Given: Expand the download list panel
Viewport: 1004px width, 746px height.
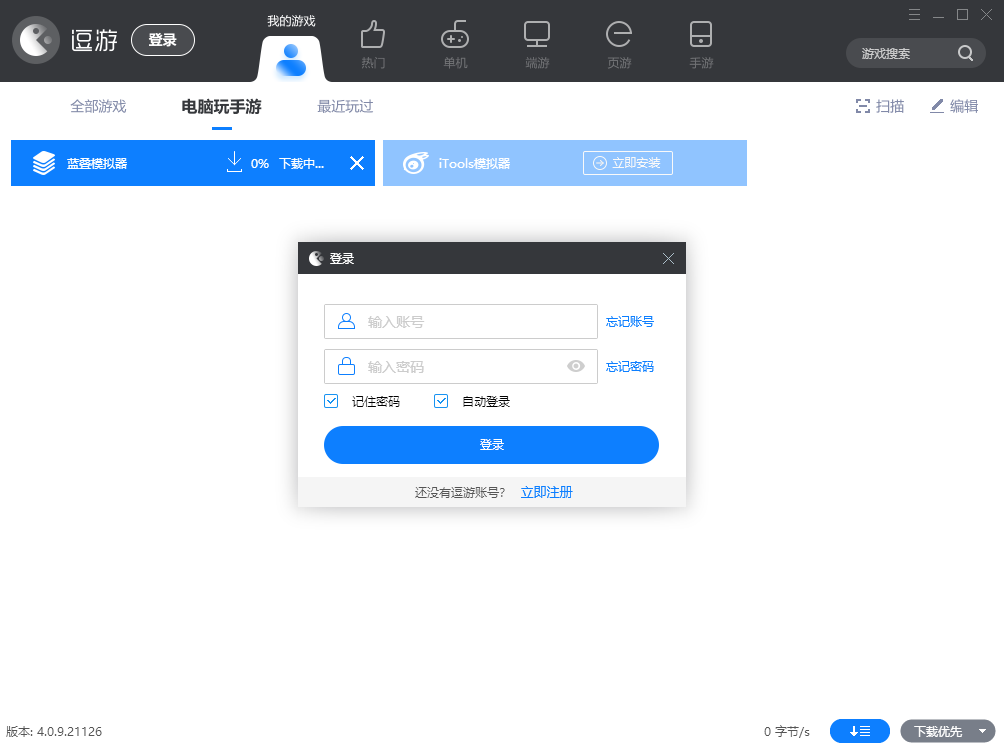Looking at the screenshot, I should point(859,731).
